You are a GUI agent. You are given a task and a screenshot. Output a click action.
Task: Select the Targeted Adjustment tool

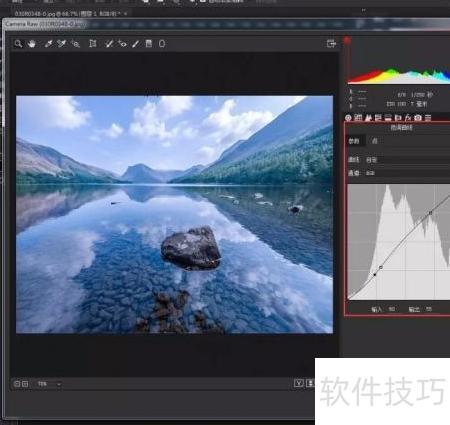76,44
